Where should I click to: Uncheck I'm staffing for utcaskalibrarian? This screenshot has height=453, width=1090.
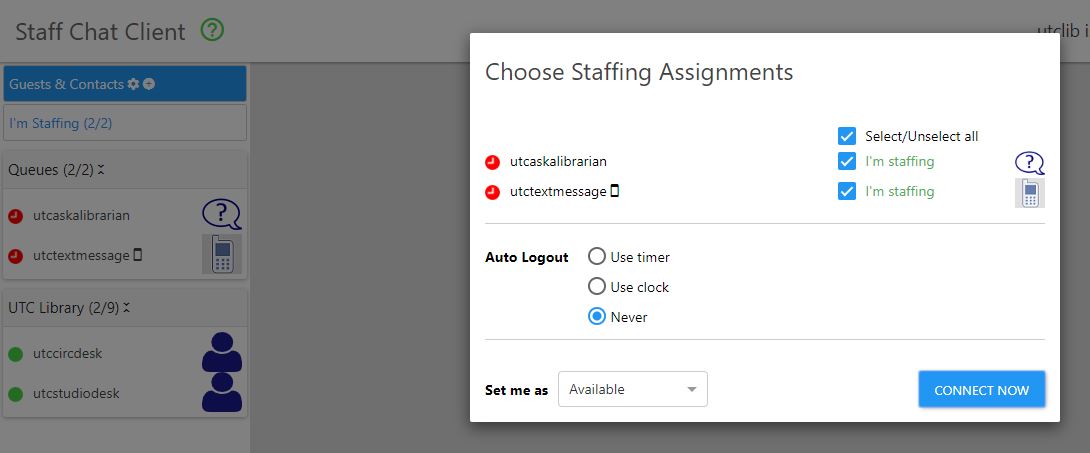pyautogui.click(x=847, y=161)
